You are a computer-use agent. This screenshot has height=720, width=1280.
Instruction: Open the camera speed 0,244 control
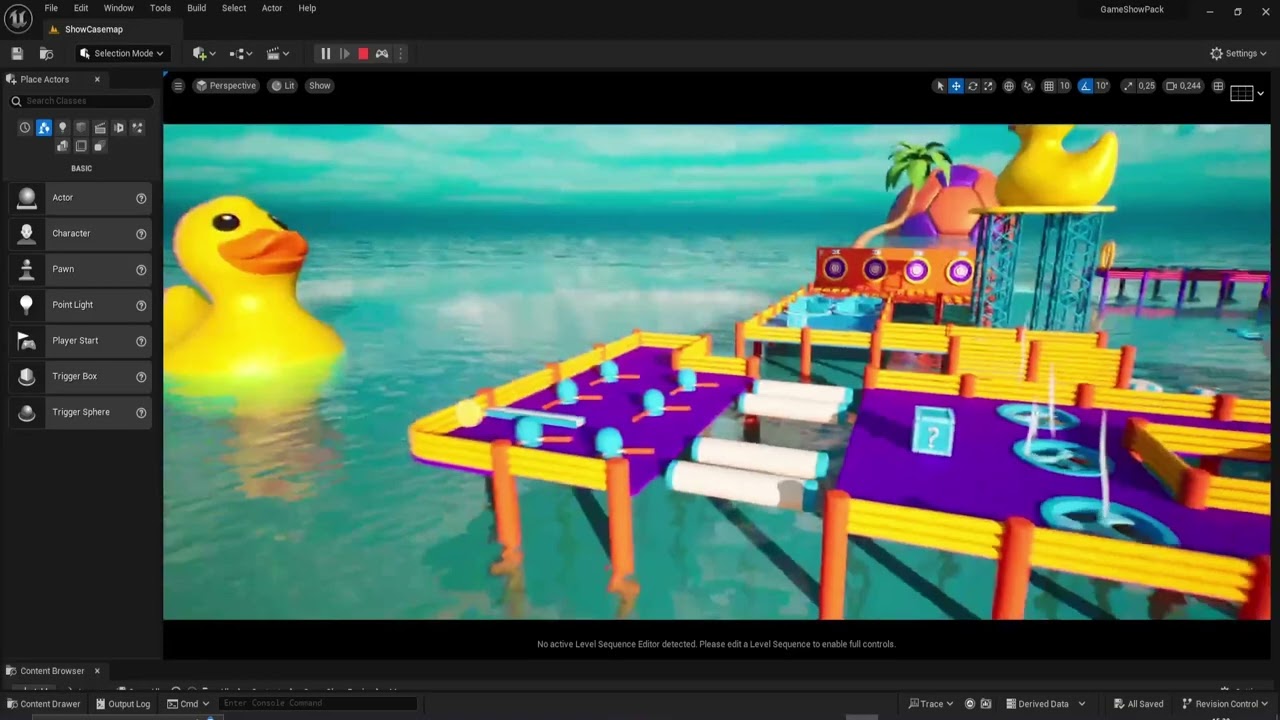(x=1183, y=86)
